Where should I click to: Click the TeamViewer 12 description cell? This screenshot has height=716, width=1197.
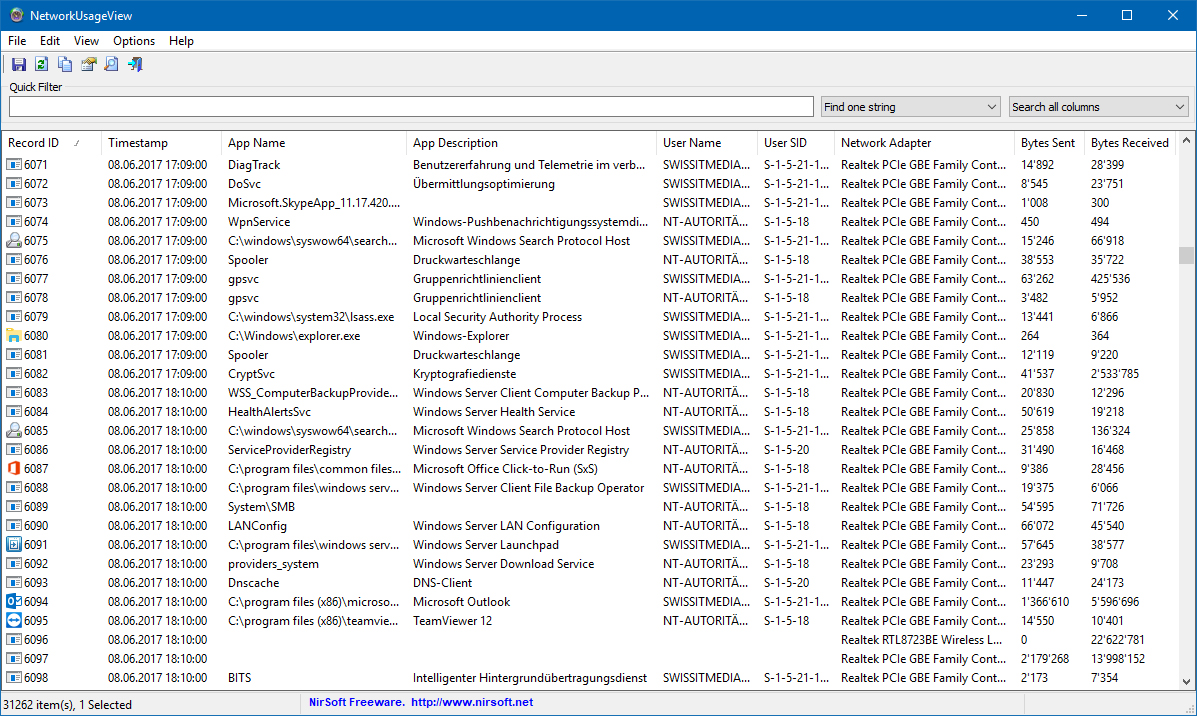(452, 621)
